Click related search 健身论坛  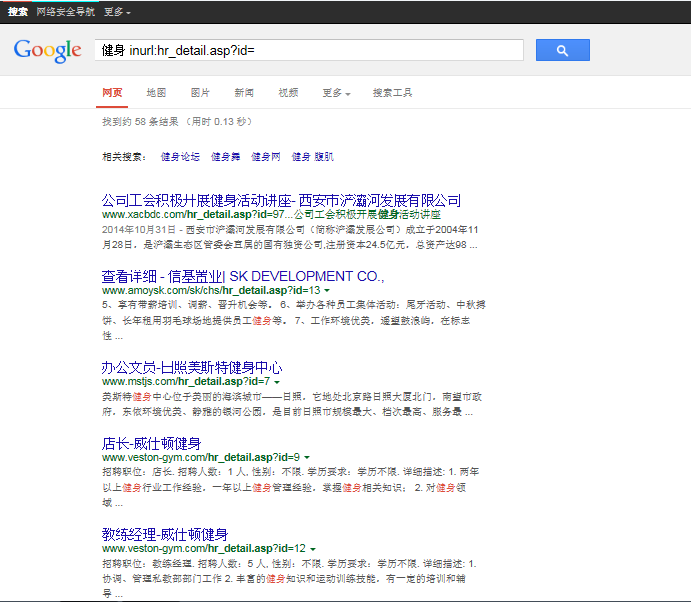(180, 156)
